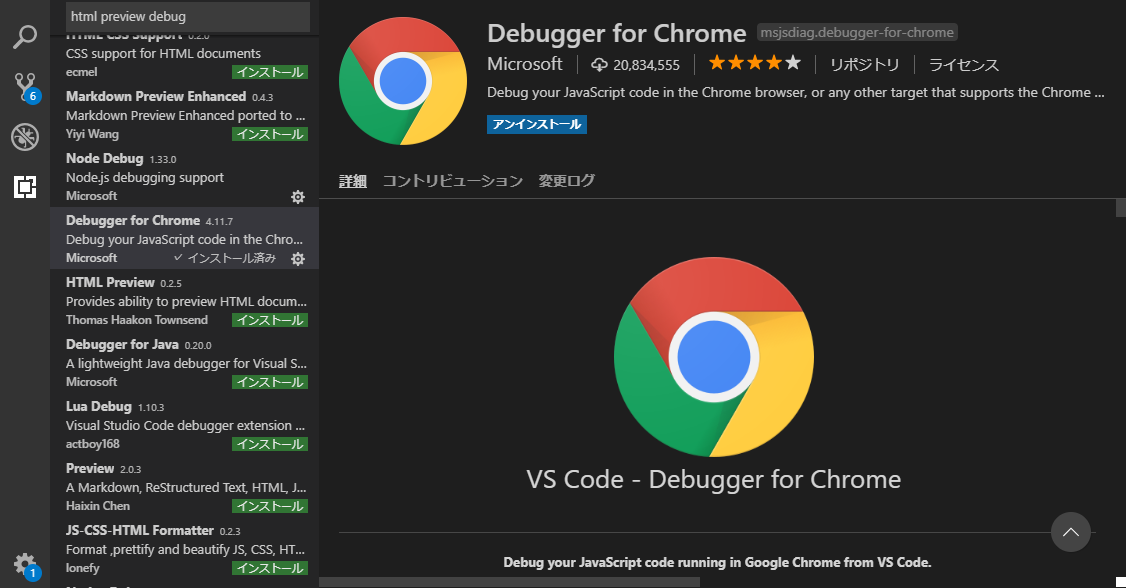Viewport: 1126px width, 588px height.
Task: Click gear icon for Debugger for Chrome
Action: coord(297,259)
